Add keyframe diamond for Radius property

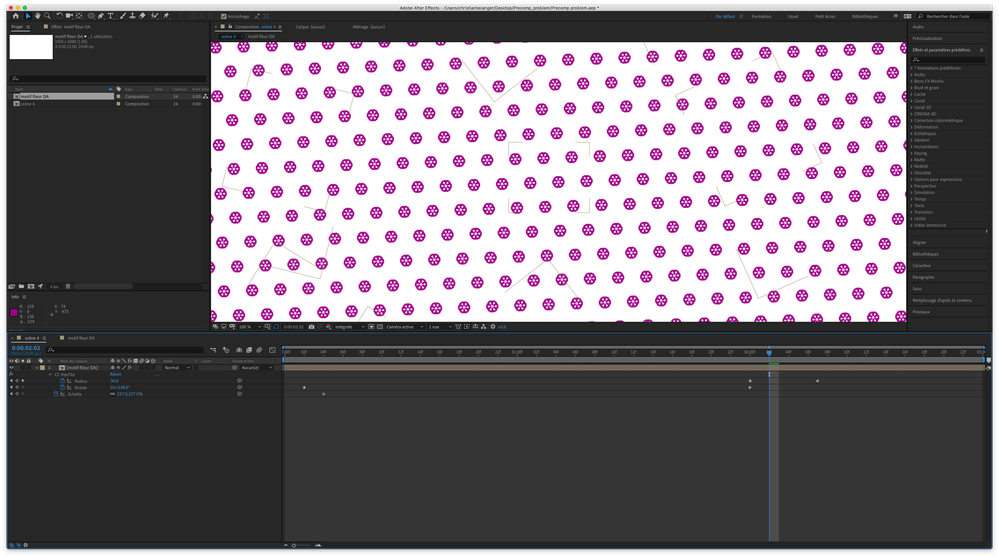pos(17,380)
